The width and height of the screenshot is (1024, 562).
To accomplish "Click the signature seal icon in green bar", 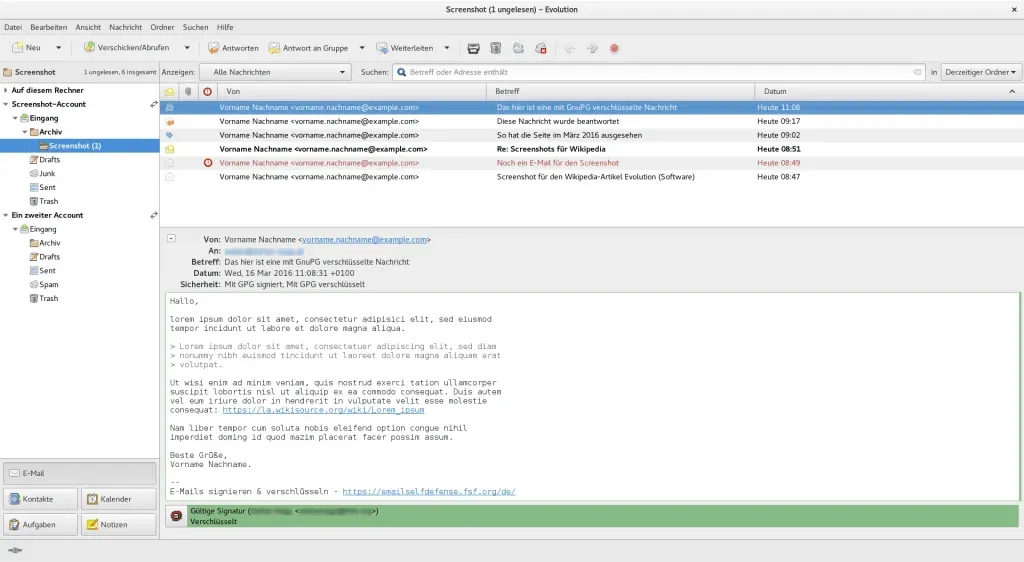I will [x=176, y=516].
